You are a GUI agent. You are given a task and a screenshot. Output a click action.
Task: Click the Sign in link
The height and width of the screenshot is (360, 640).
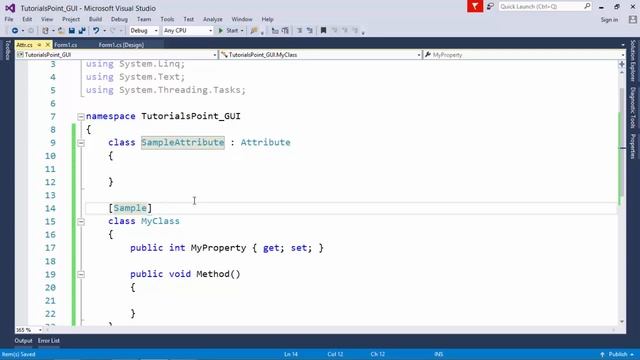coord(609,20)
